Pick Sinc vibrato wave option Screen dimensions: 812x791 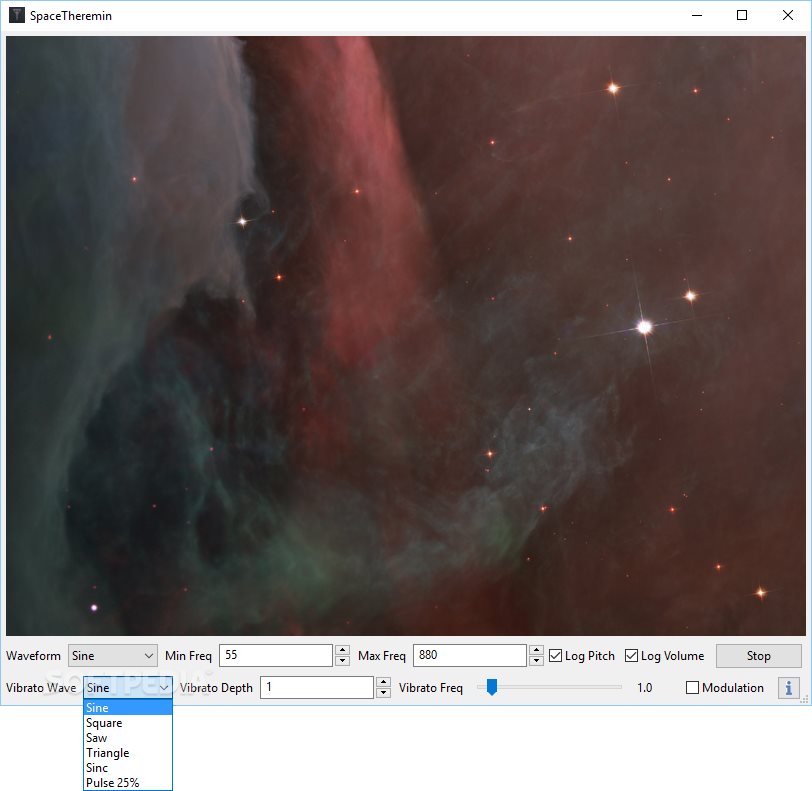(127, 768)
